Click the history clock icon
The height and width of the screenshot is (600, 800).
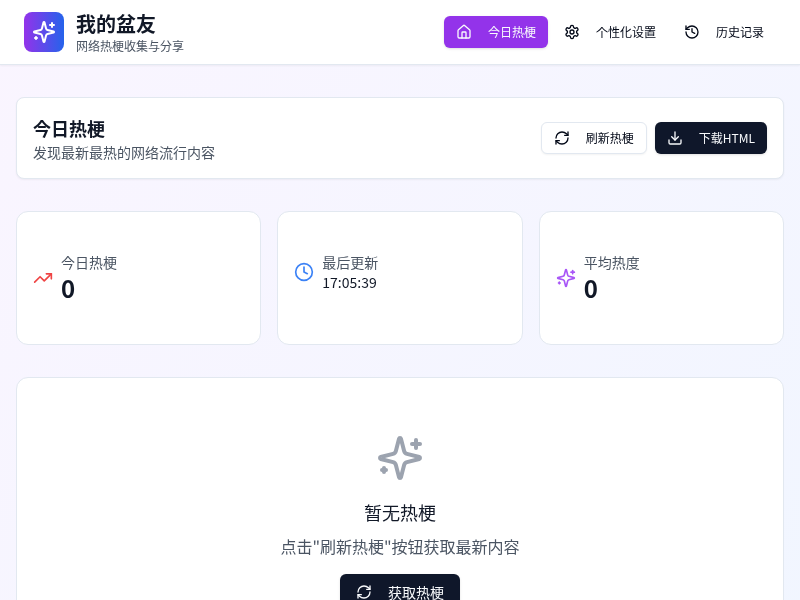[691, 32]
